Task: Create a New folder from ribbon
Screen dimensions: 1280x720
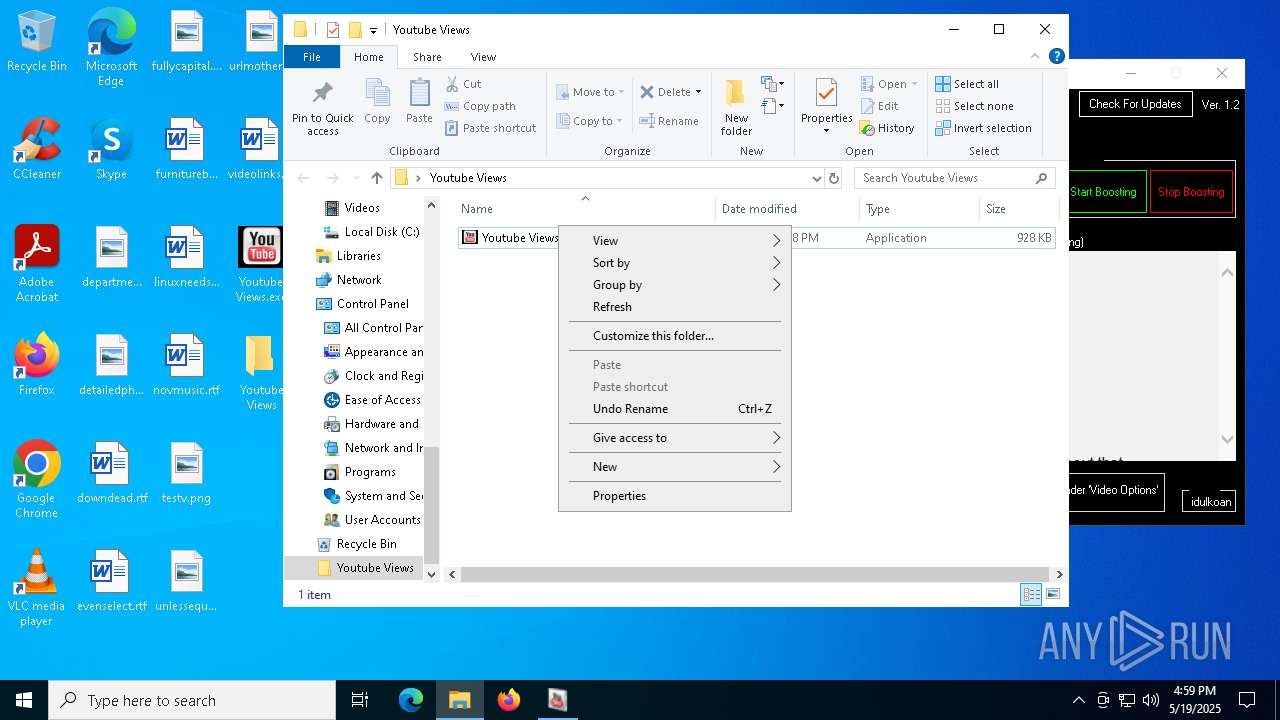Action: pyautogui.click(x=736, y=107)
